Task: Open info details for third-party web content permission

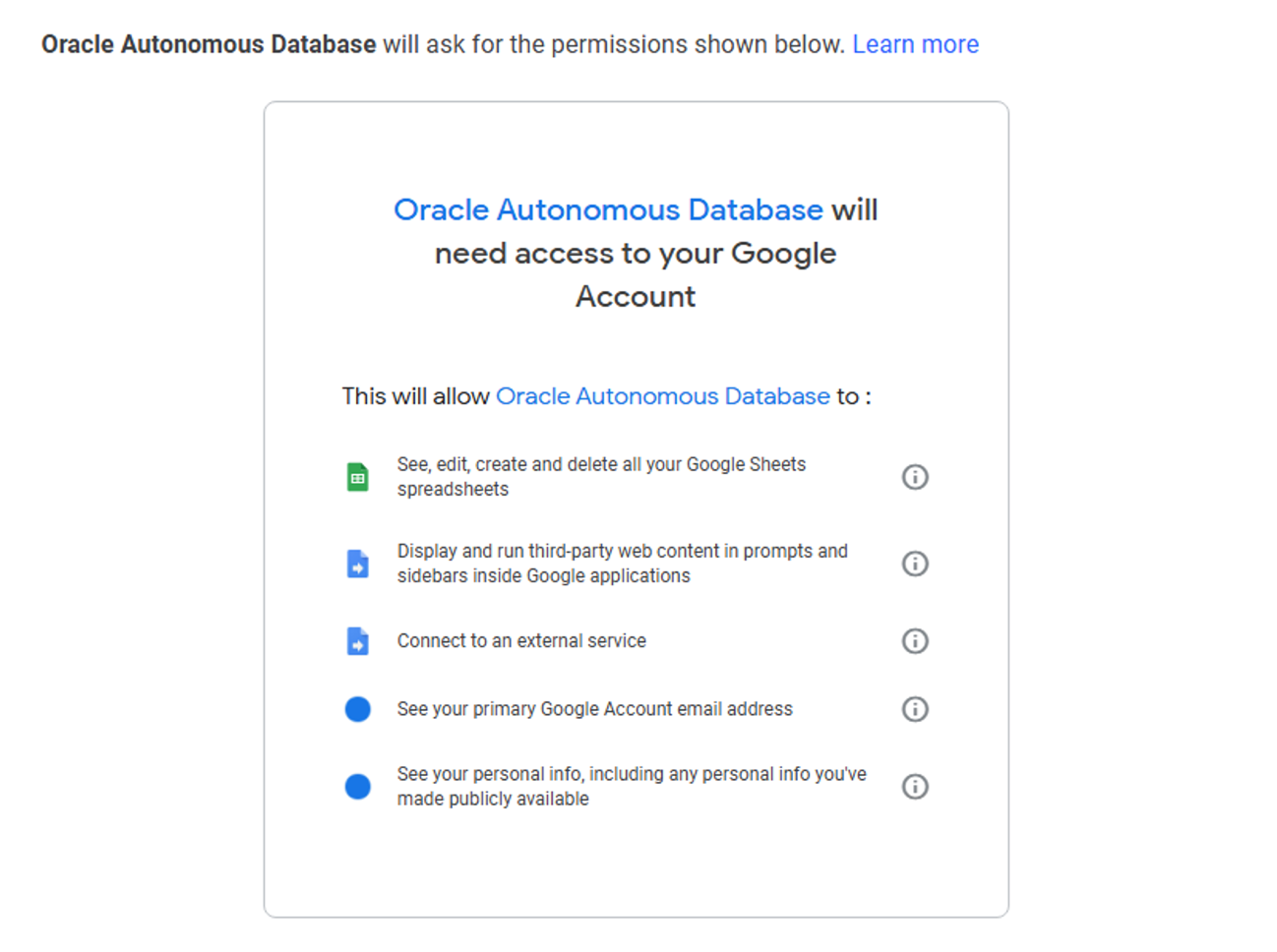Action: [914, 563]
